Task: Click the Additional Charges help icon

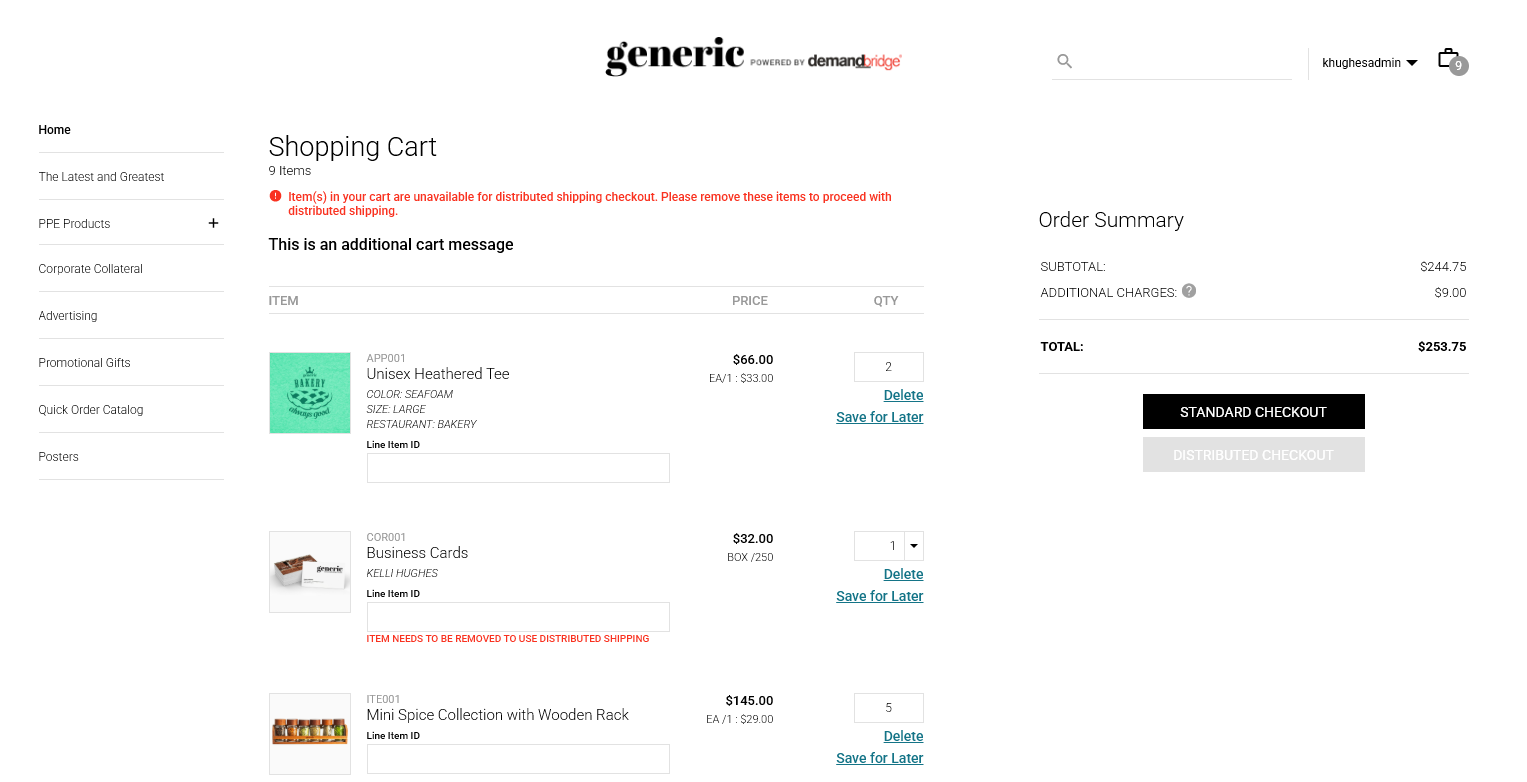Action: pos(1189,291)
